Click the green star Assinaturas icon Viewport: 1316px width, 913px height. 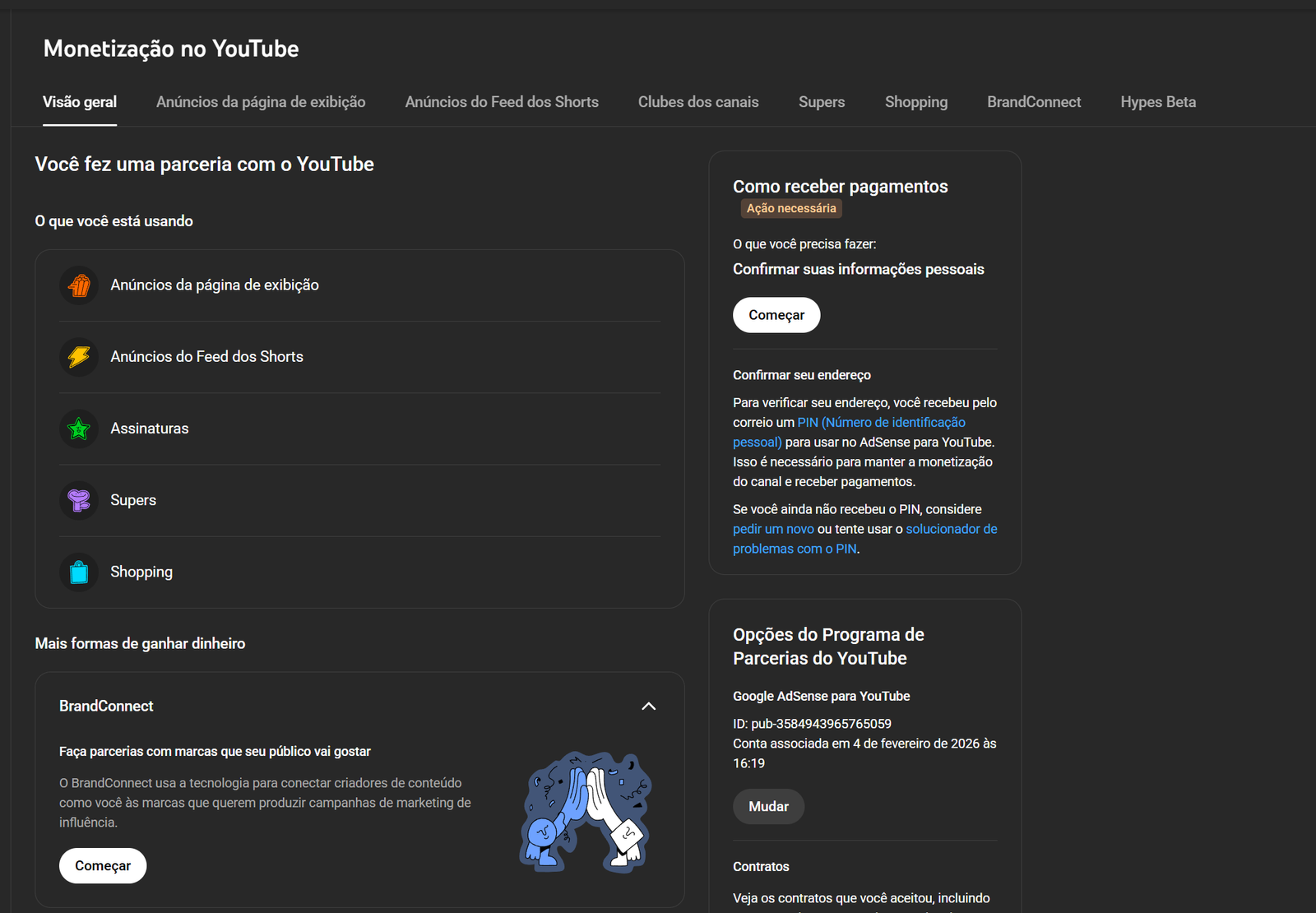79,429
